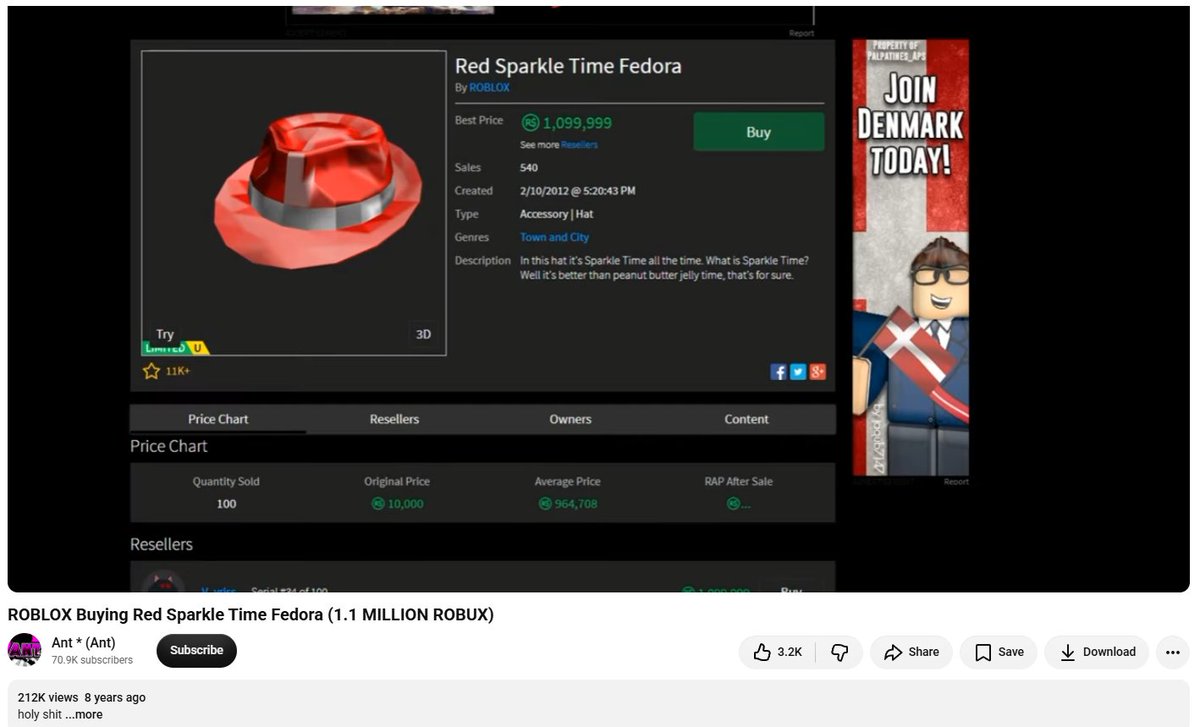Click the Limited U badge on preview
1200x727 pixels.
(x=175, y=348)
